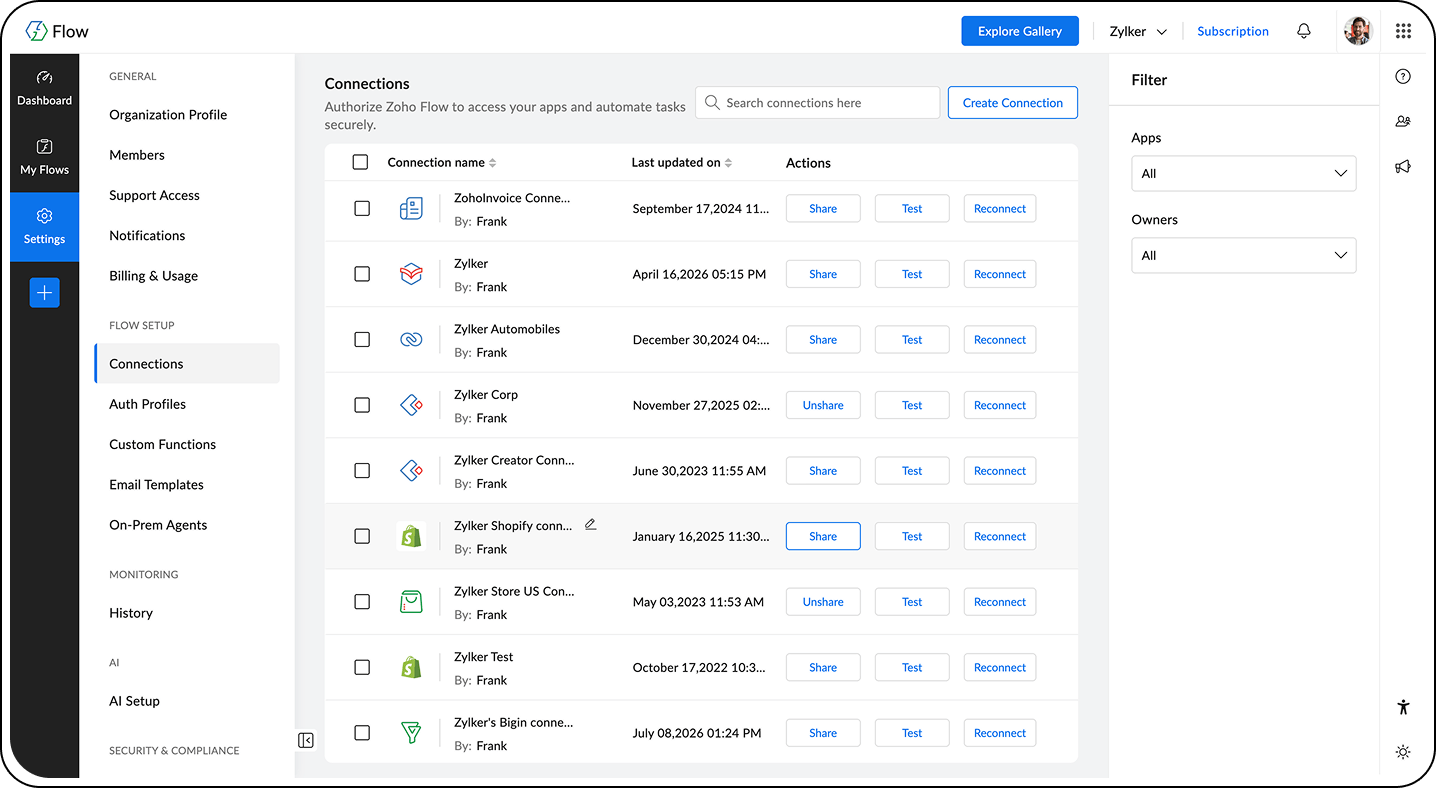Click the Zylker Shopify conn Shopify icon
The image size is (1436, 788).
click(x=411, y=536)
